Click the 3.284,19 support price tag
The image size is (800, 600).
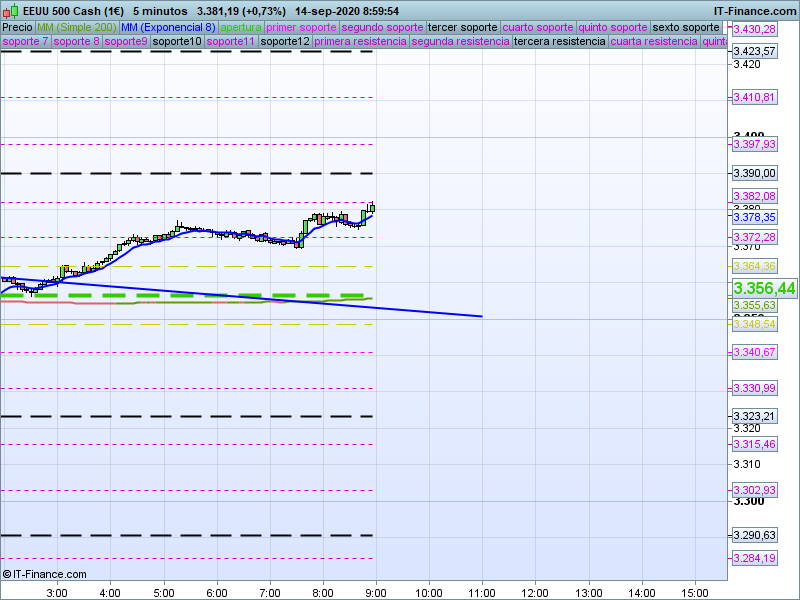pyautogui.click(x=754, y=558)
